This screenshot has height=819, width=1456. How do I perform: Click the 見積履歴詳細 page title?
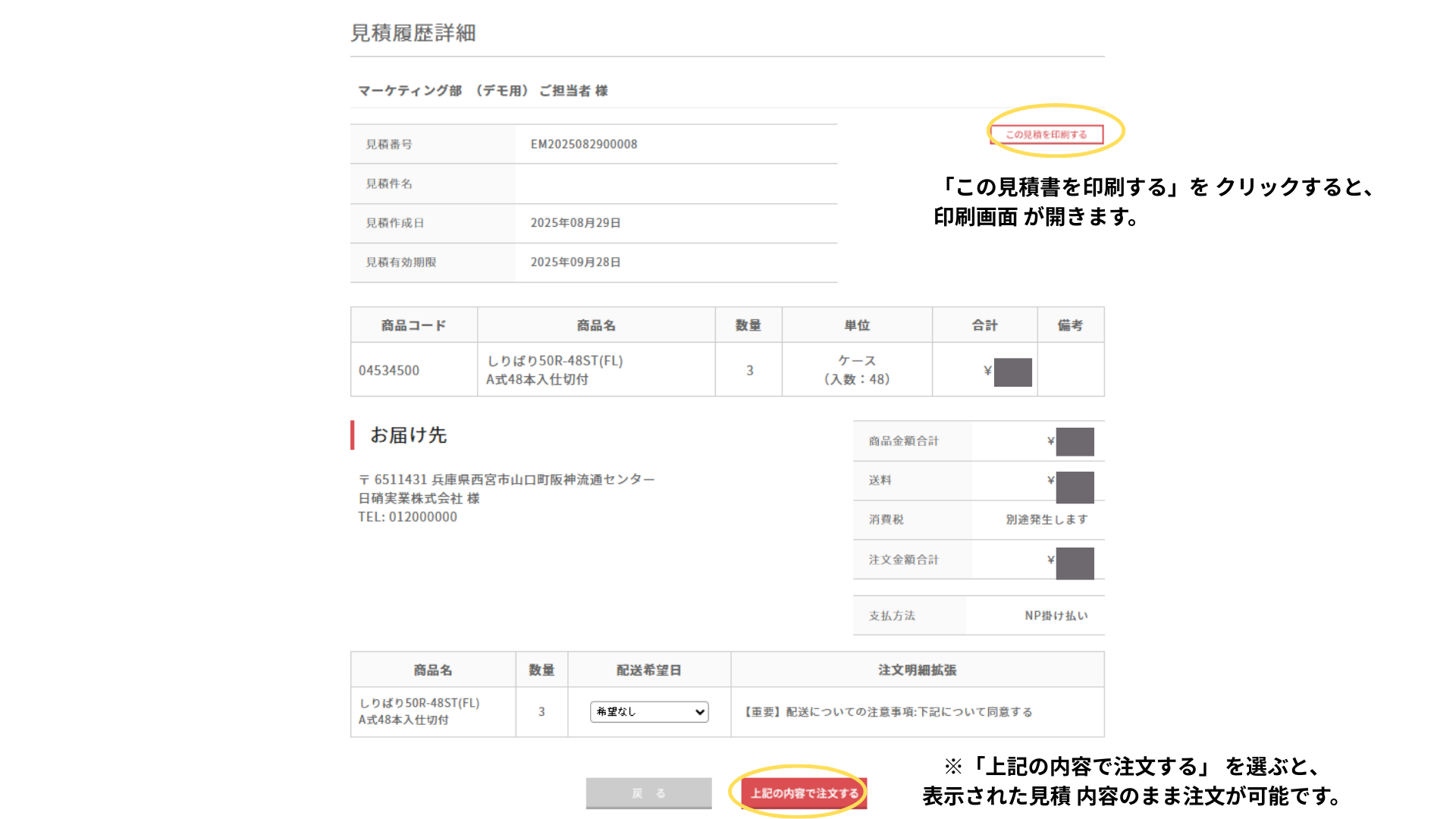coord(413,33)
